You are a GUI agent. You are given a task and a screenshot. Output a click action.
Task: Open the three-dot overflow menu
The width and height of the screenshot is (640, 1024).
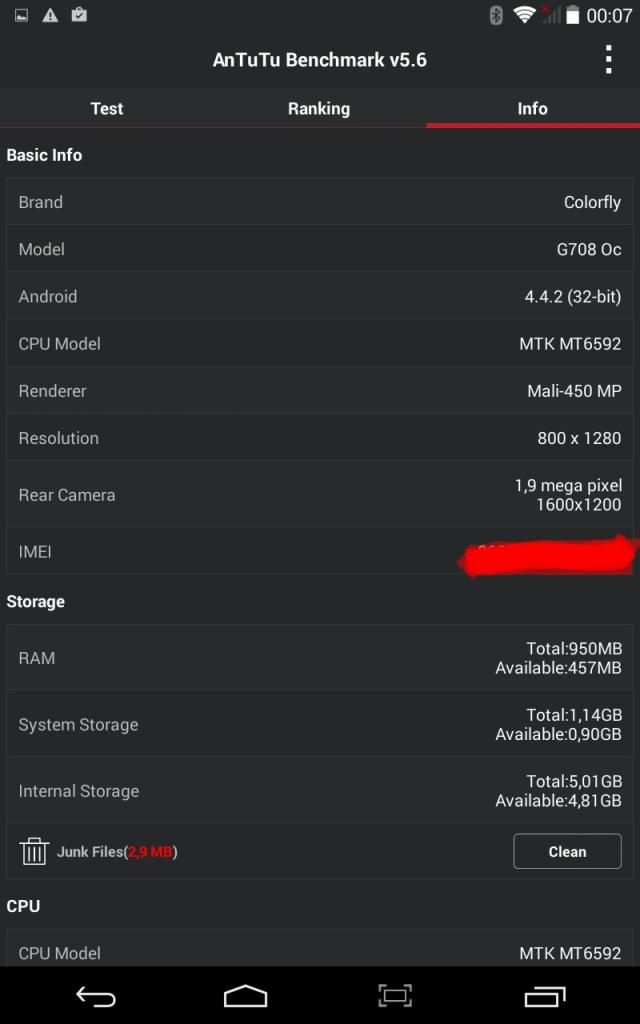click(x=608, y=60)
